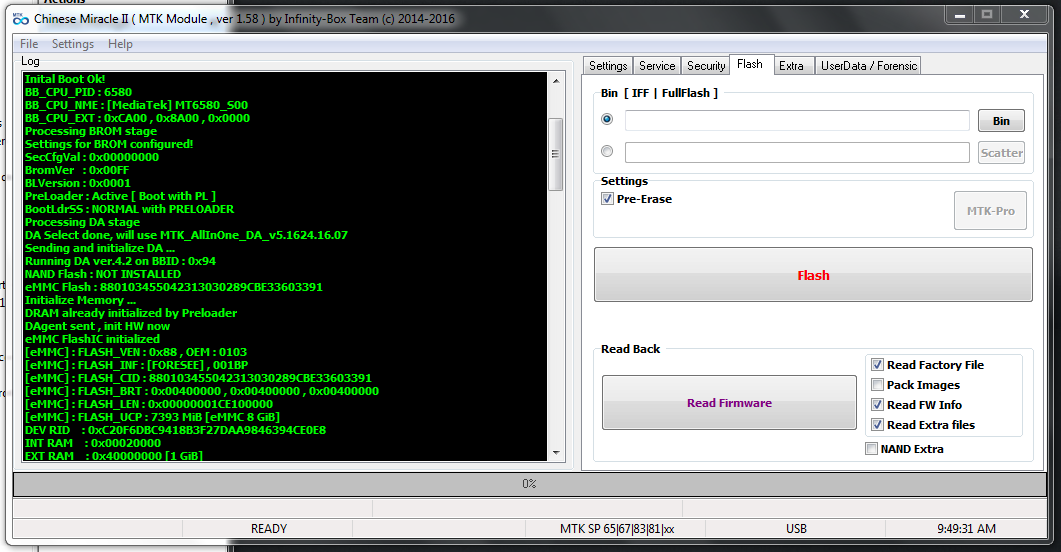
Task: Select the Flash tab
Action: click(750, 64)
